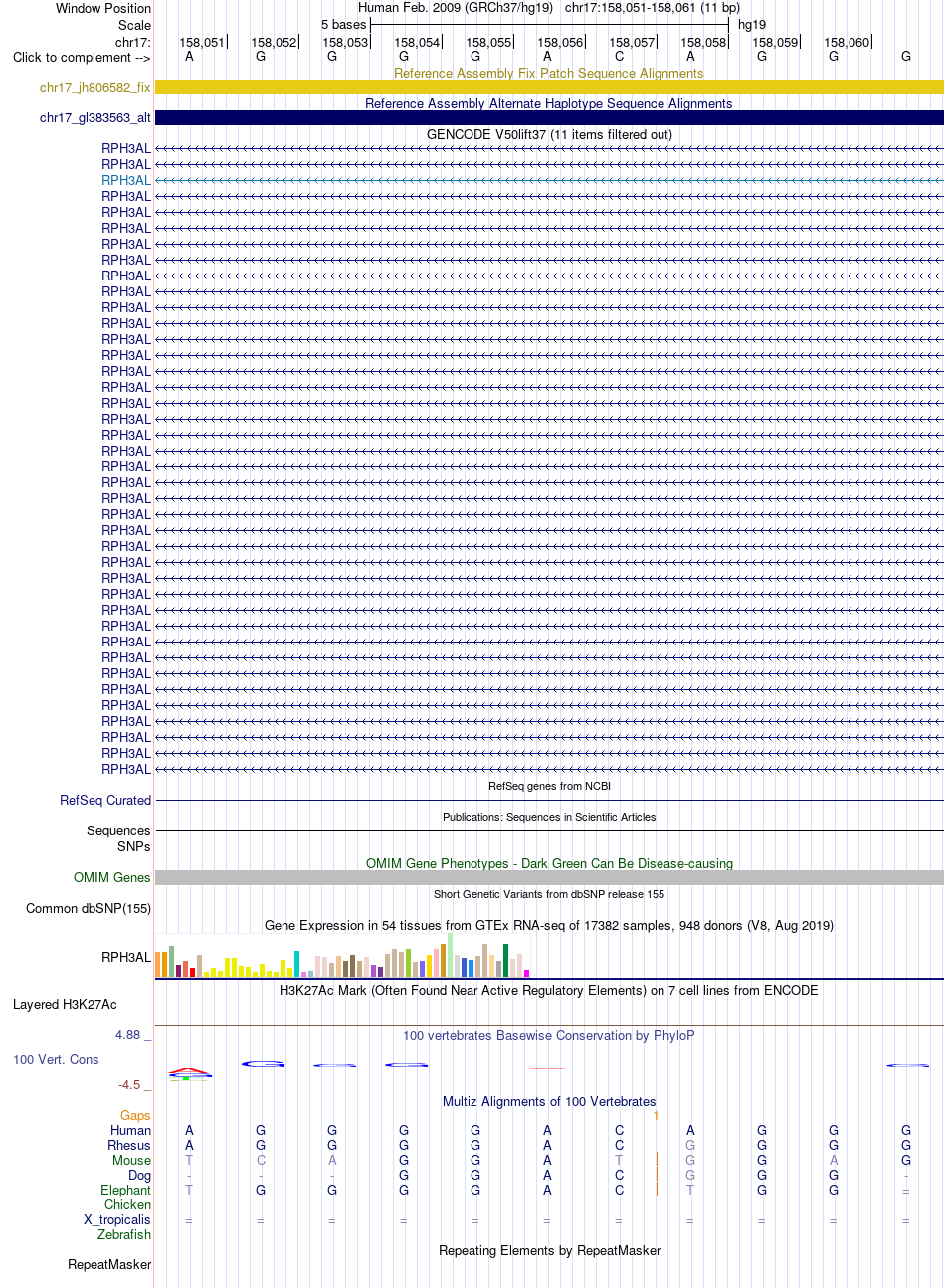Open the GENCODE V50lift37 track title
Viewport: 945px width, 1288px height.
(549, 134)
